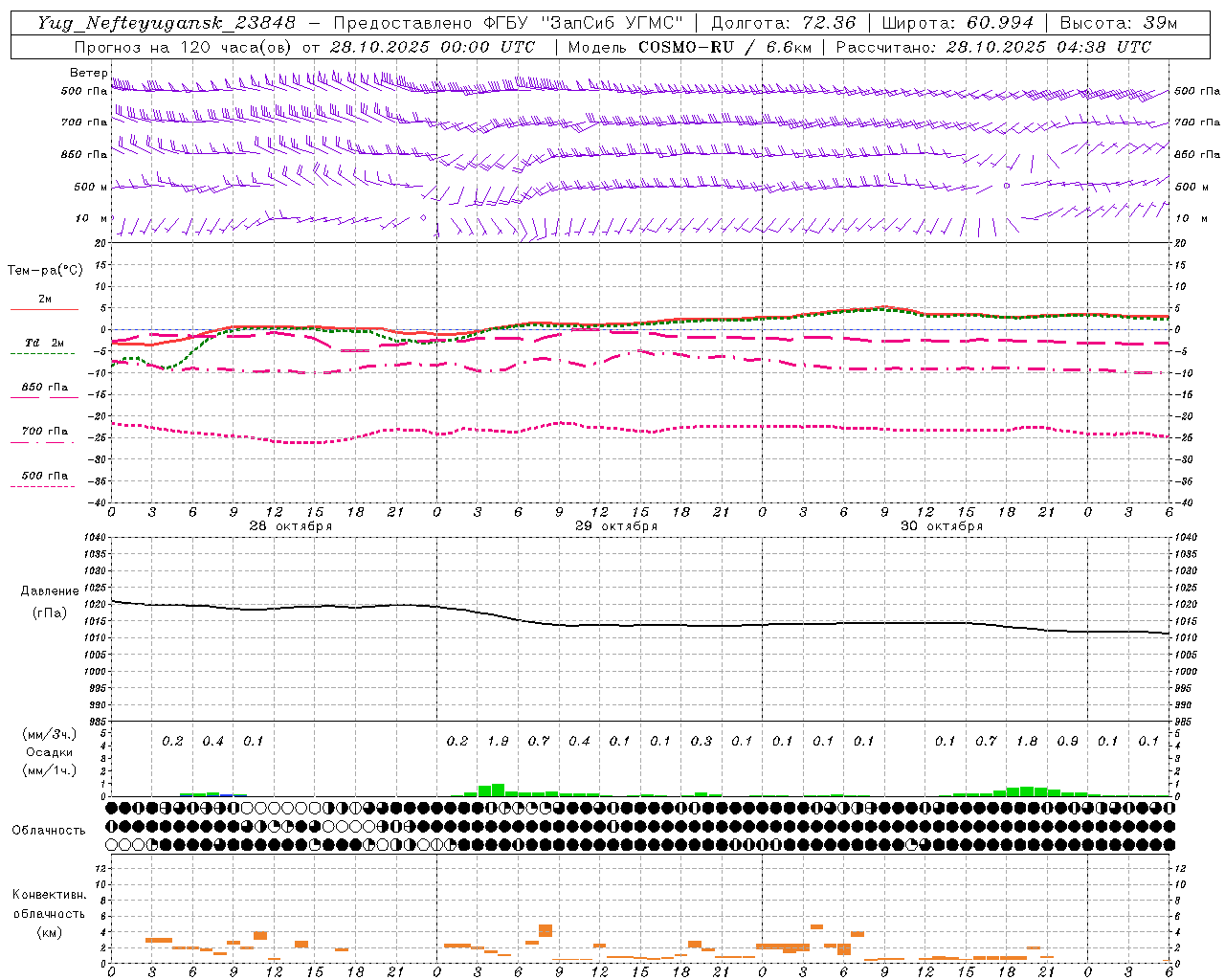Click the station title Yug_Nefteyugansk_23848
Screen dimensions: 1225x980
(167, 23)
